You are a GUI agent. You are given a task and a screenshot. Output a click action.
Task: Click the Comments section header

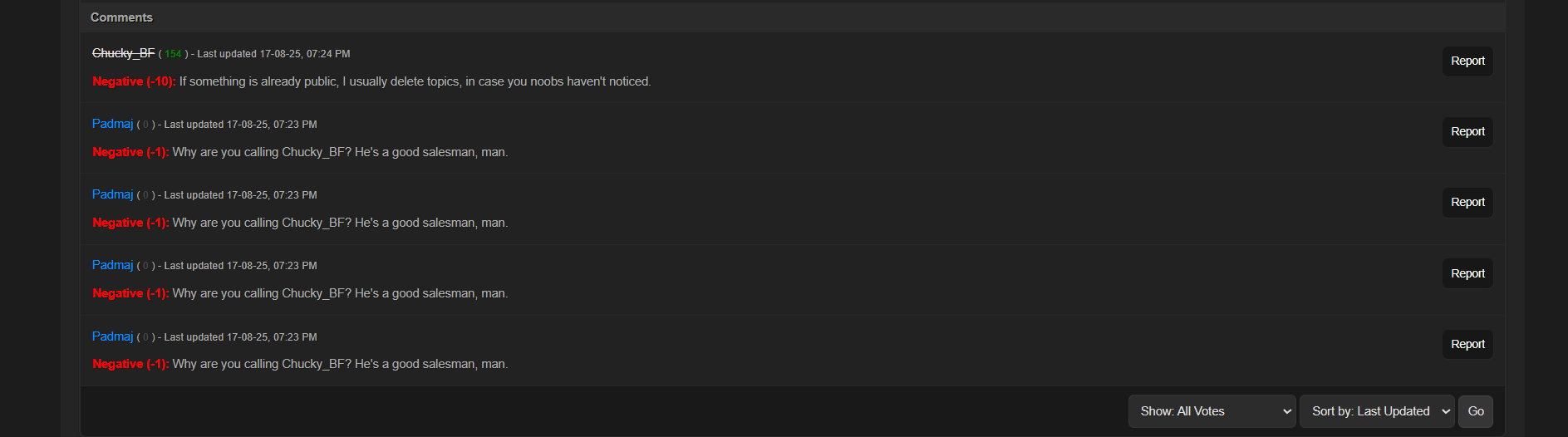click(121, 17)
